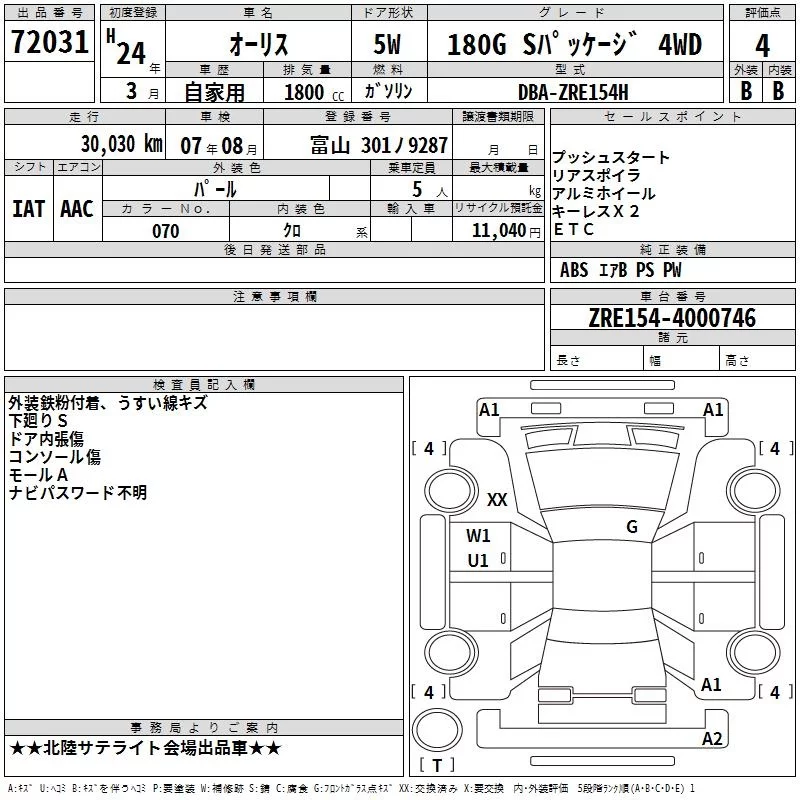This screenshot has width=800, height=800.
Task: Select recycle deposit 11,040円
Action: coord(506,231)
